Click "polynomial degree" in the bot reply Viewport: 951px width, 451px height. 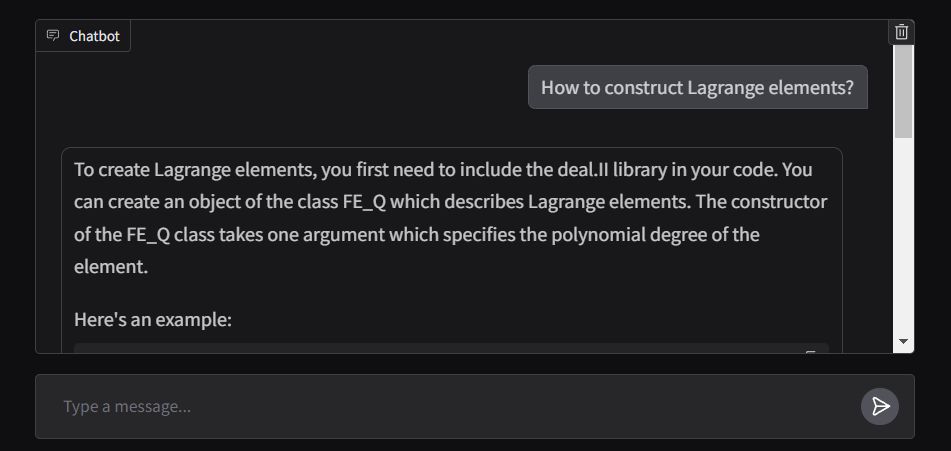[x=645, y=235]
